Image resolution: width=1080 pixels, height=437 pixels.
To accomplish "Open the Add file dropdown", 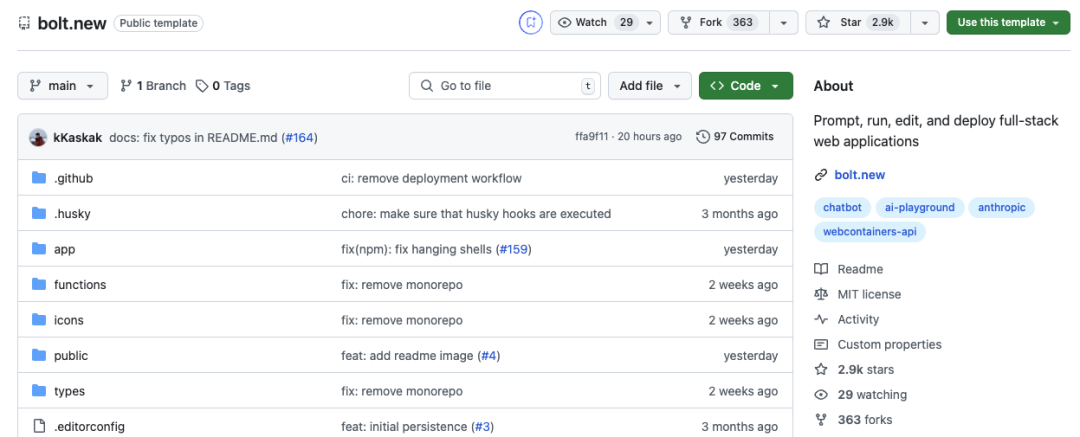I will 650,86.
